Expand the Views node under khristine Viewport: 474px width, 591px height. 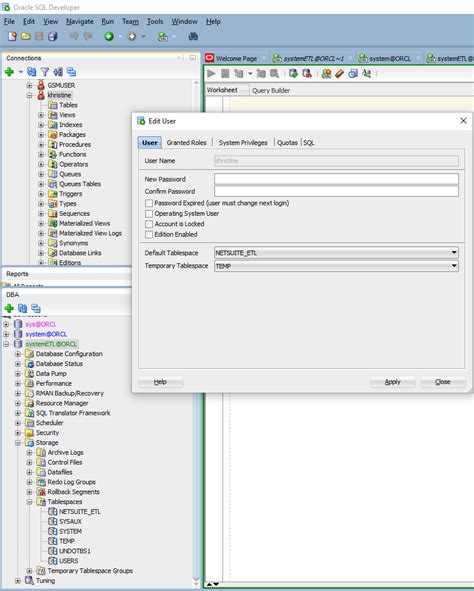coord(41,115)
